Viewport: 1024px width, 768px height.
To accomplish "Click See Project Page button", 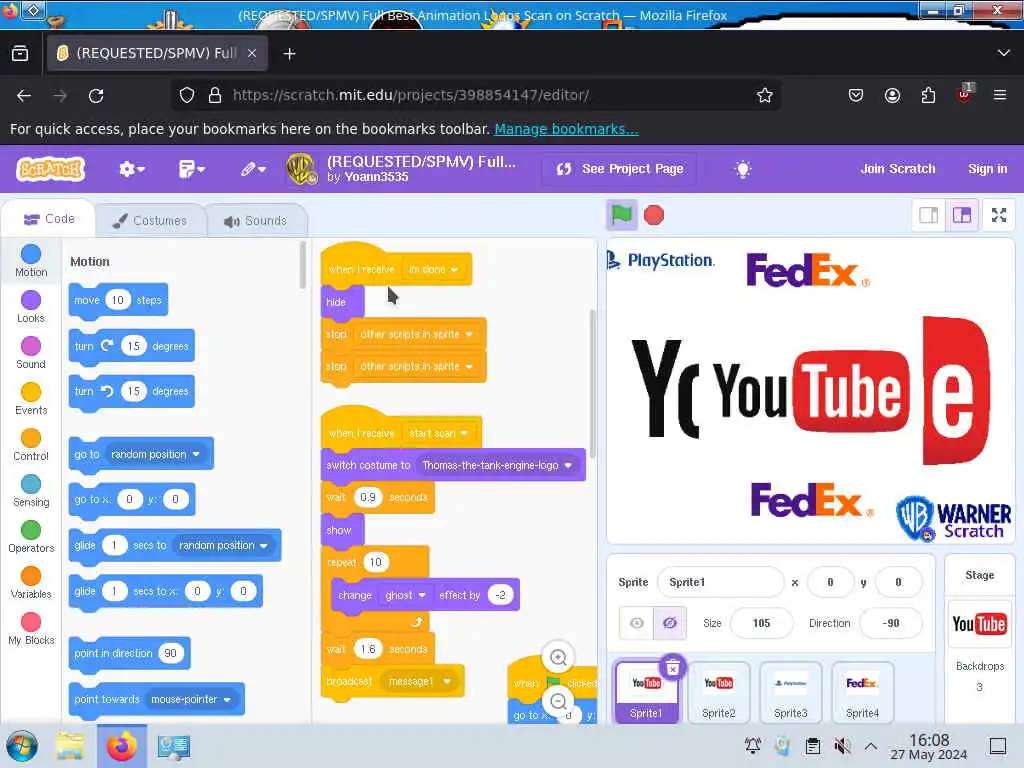I will (620, 169).
